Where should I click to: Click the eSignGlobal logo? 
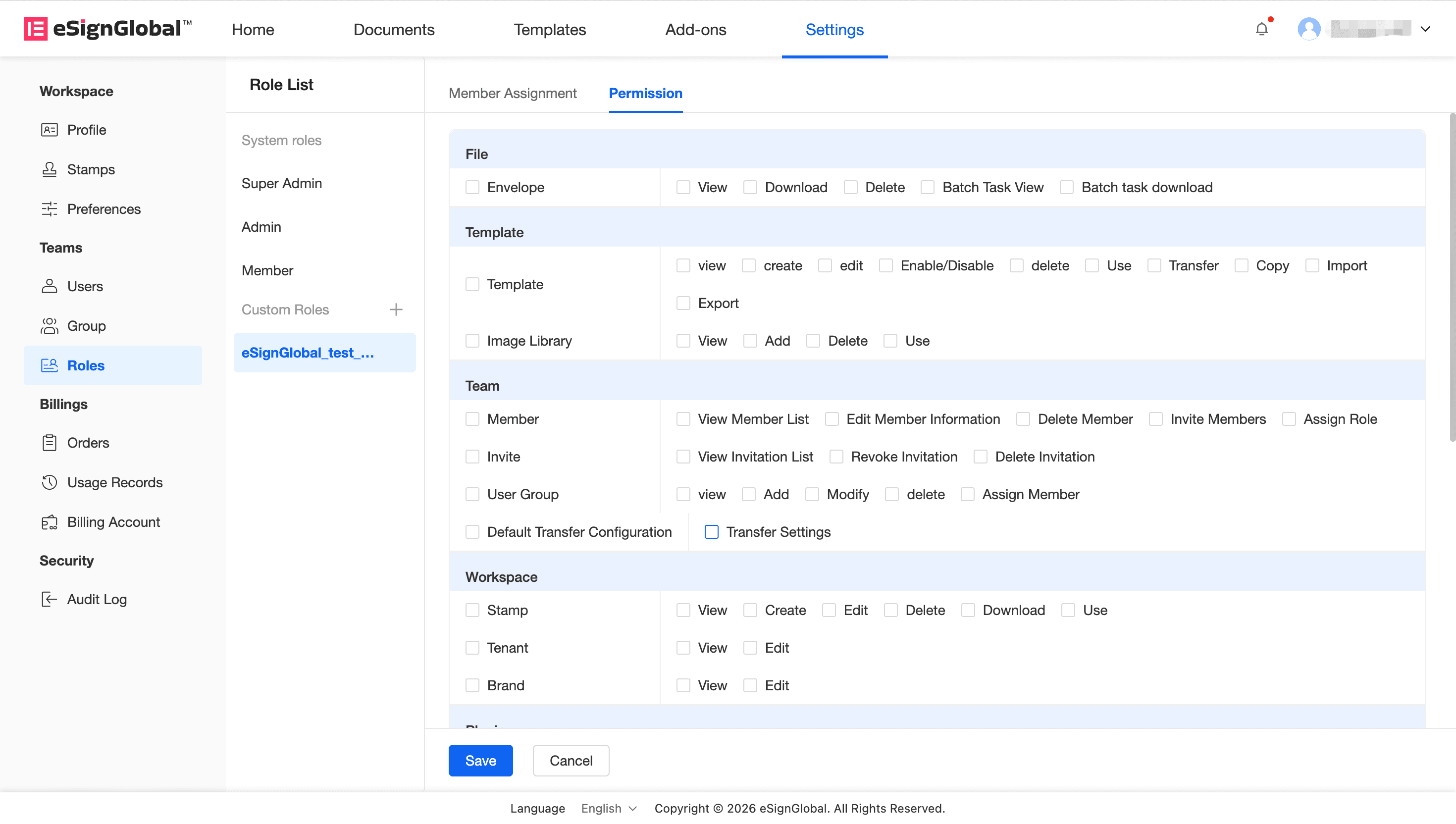pyautogui.click(x=107, y=28)
